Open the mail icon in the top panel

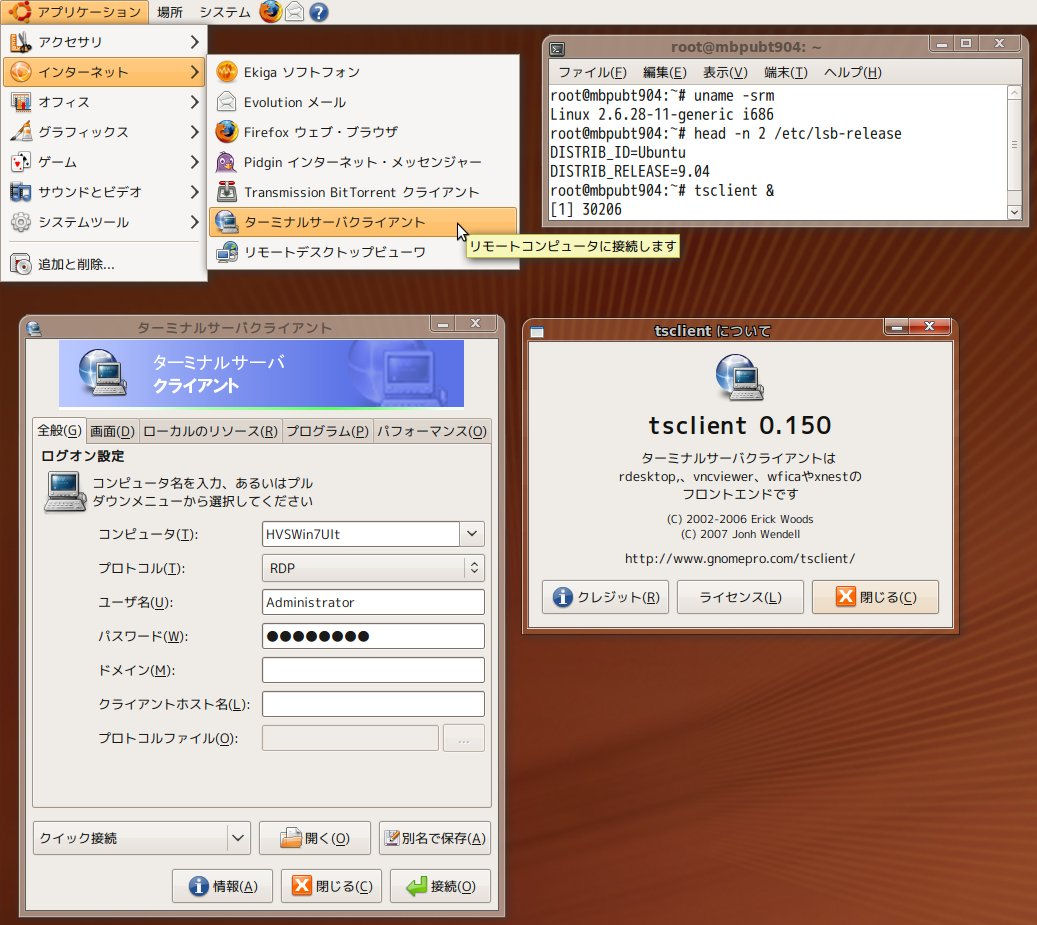pyautogui.click(x=294, y=12)
